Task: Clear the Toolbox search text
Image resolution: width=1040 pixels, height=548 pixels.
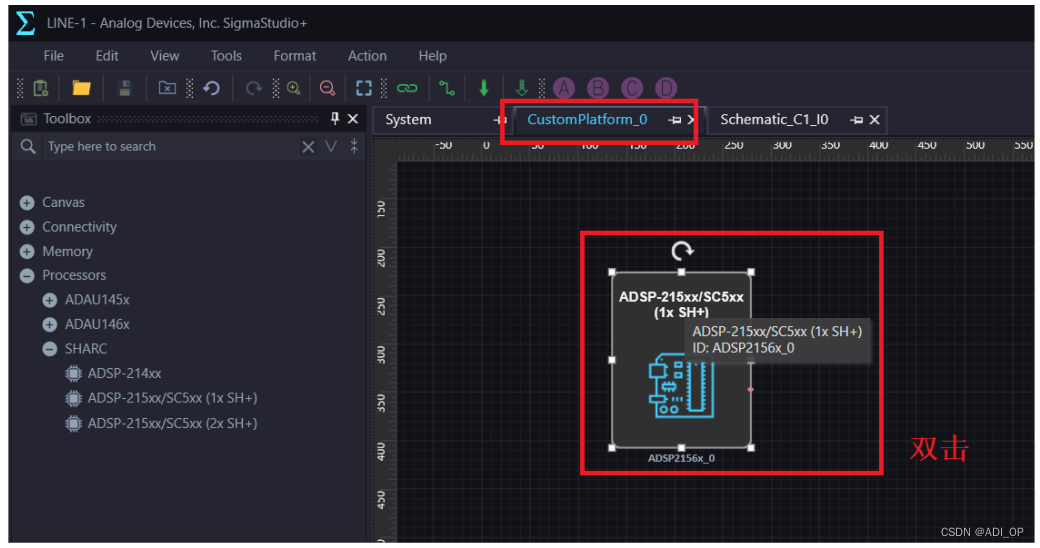Action: (308, 147)
